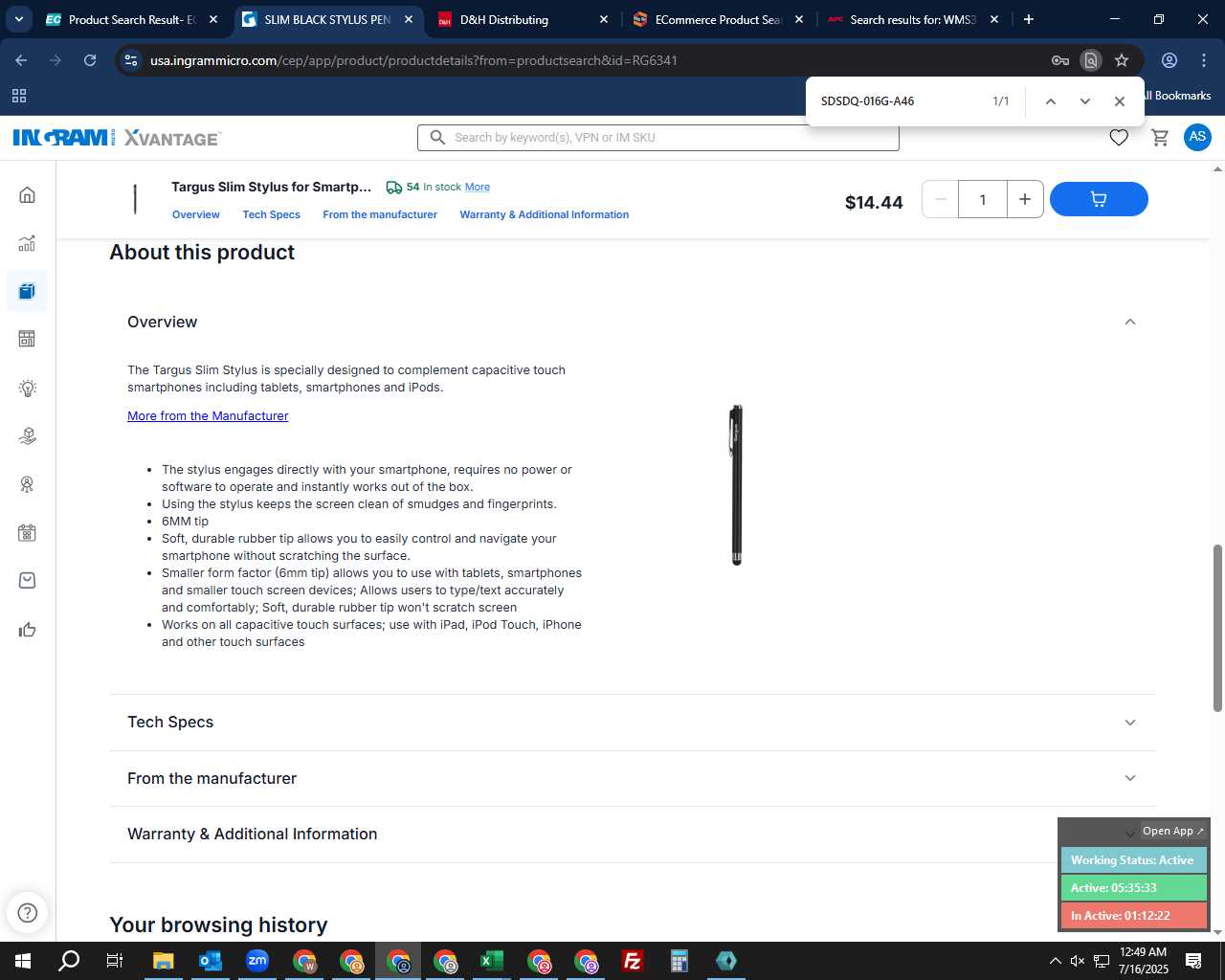Open the shopping cart icon in header
Image resolution: width=1225 pixels, height=980 pixels.
pos(1160,138)
